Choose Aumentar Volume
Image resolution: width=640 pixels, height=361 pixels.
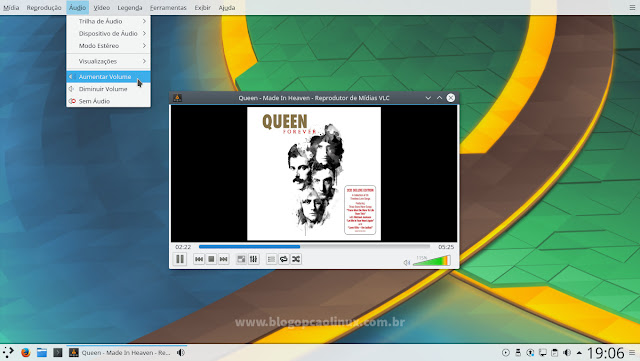point(108,77)
